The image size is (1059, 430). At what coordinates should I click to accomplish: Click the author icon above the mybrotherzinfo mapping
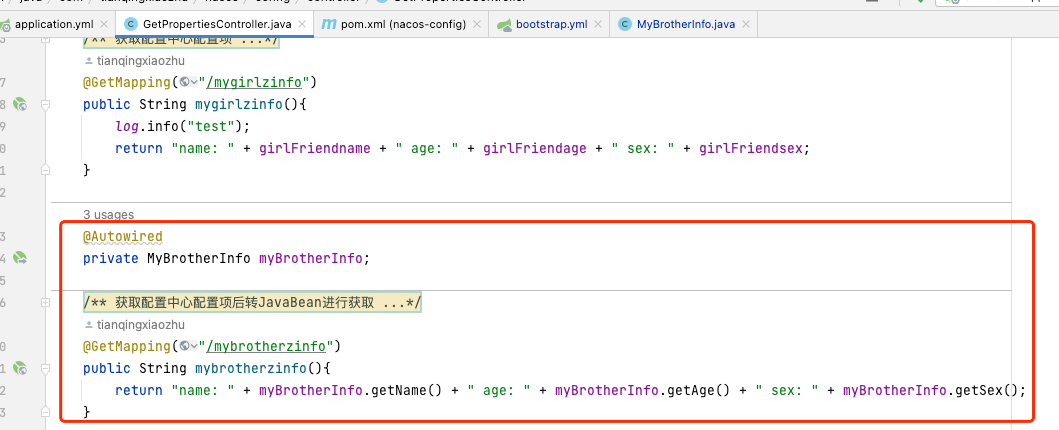(89, 325)
